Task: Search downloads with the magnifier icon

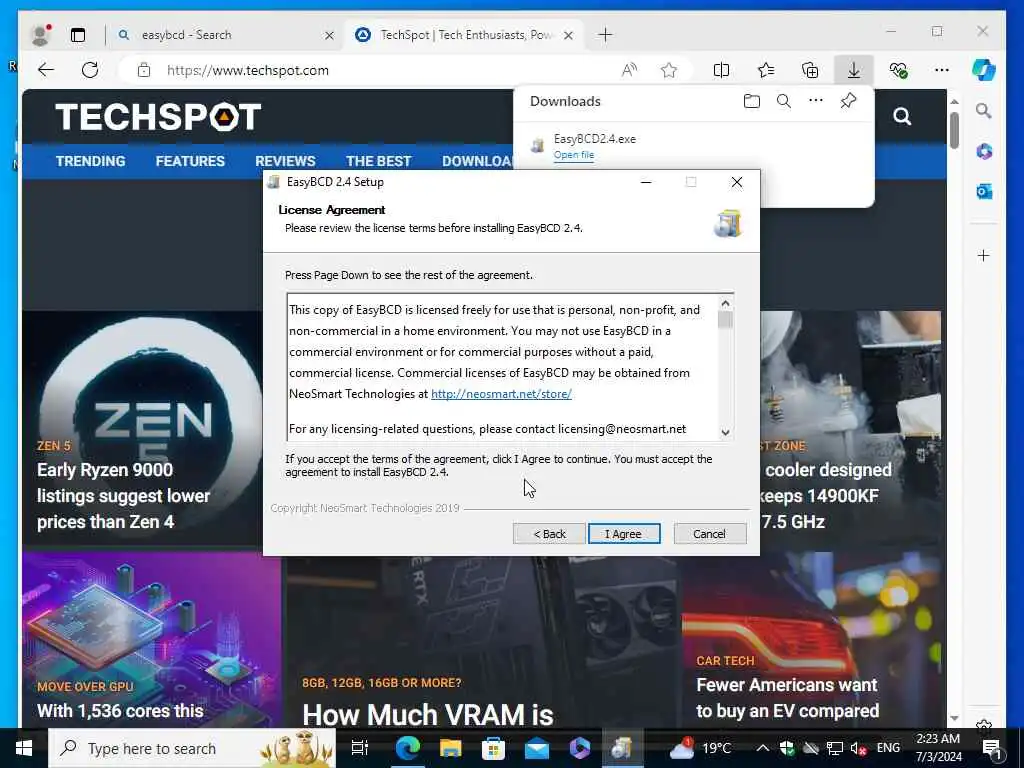Action: click(x=784, y=101)
